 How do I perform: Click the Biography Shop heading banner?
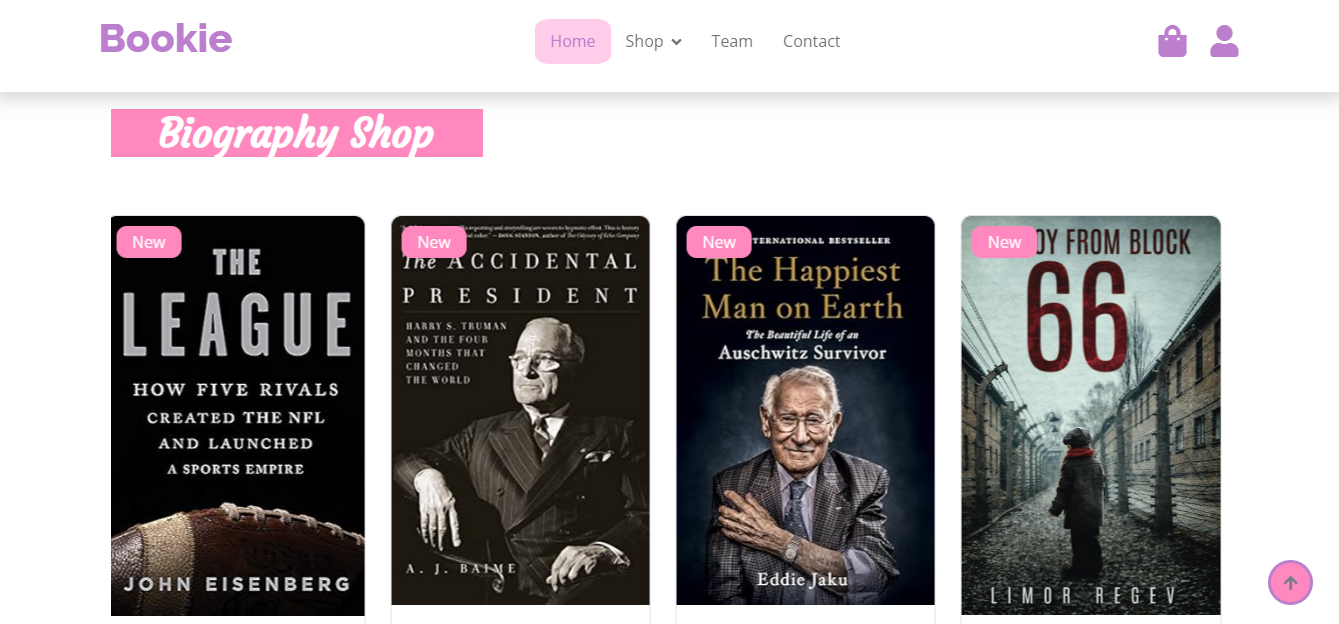[x=296, y=133]
